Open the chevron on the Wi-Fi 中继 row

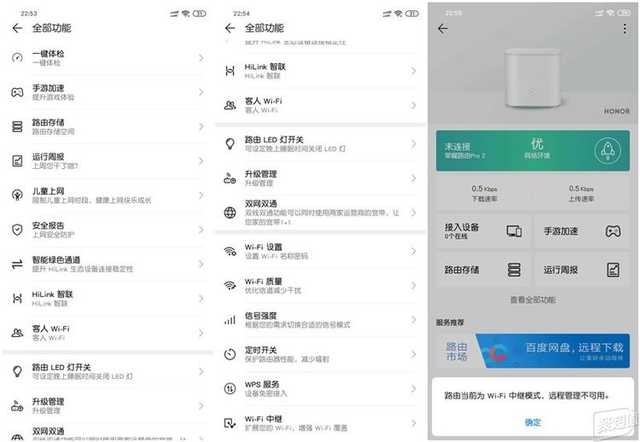(413, 423)
